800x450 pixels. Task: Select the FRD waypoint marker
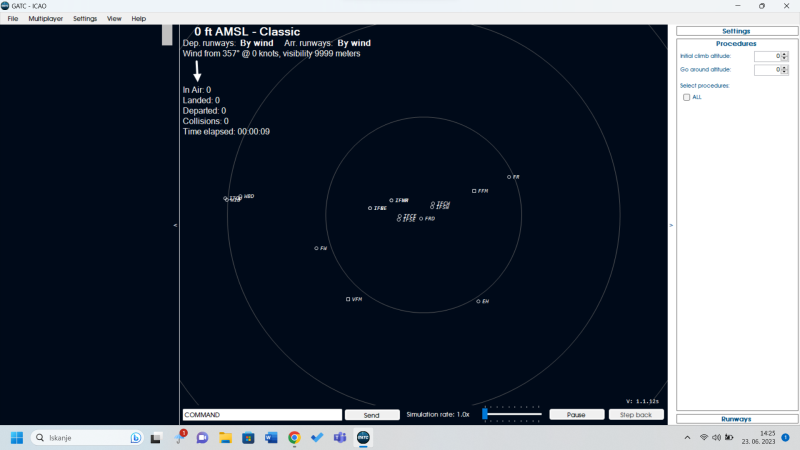click(421, 219)
